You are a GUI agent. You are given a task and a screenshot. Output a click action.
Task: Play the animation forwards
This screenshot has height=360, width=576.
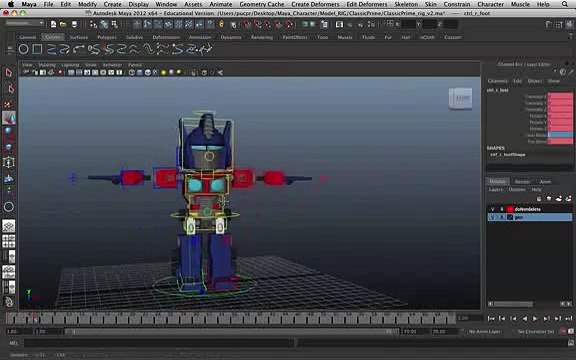point(535,318)
